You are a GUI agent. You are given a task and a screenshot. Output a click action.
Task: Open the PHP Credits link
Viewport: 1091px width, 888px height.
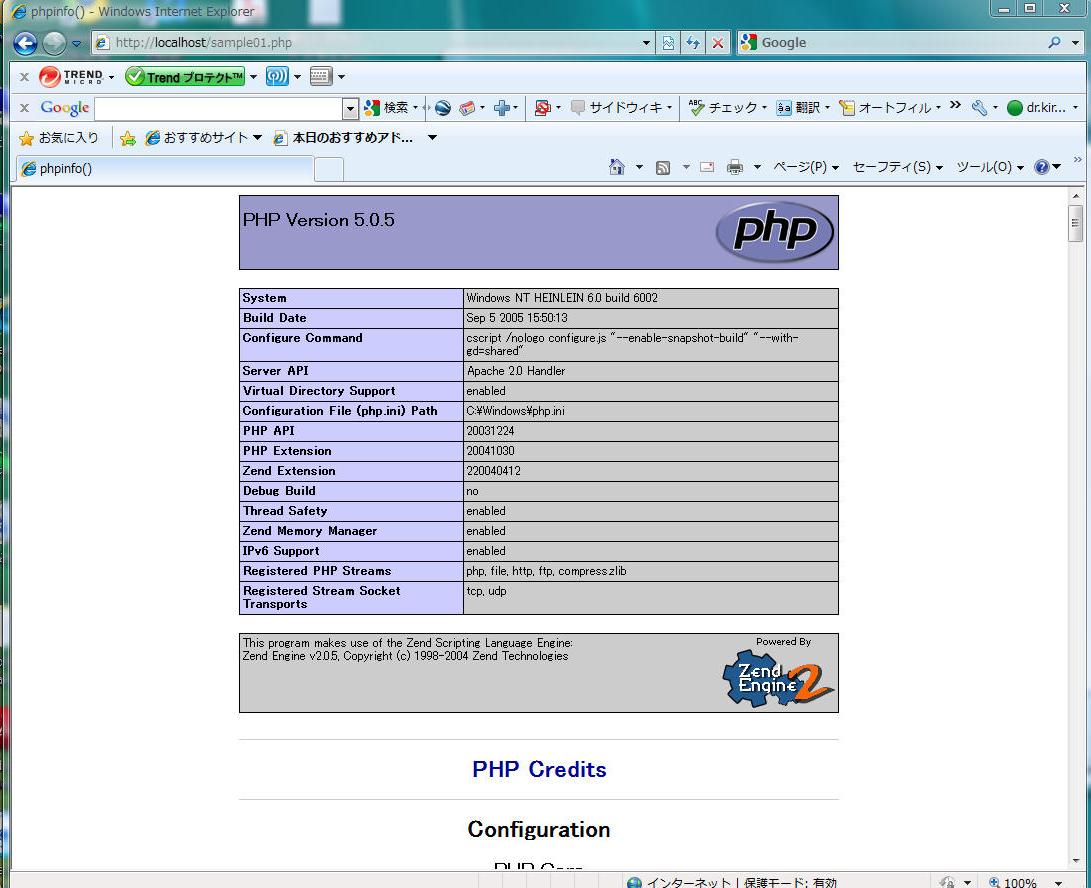click(539, 769)
